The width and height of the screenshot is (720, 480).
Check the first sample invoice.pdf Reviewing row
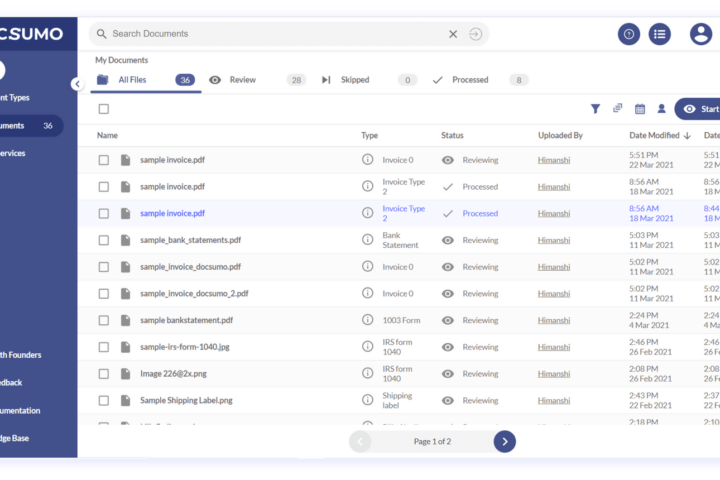pyautogui.click(x=104, y=160)
